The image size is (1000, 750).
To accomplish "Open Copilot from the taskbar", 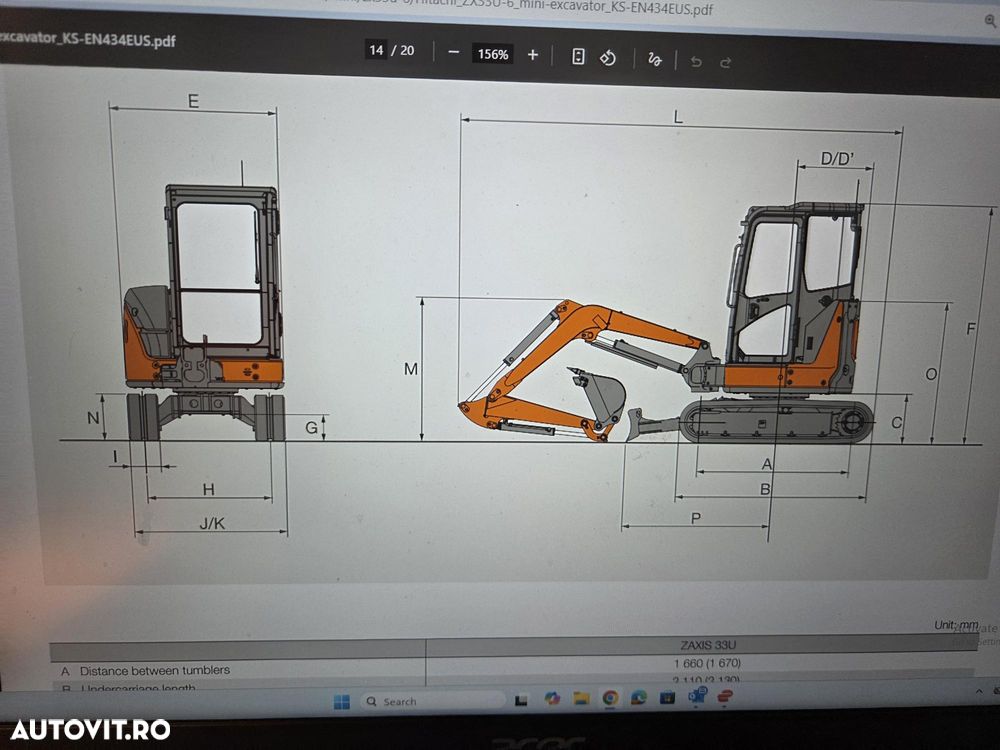I will (x=552, y=699).
